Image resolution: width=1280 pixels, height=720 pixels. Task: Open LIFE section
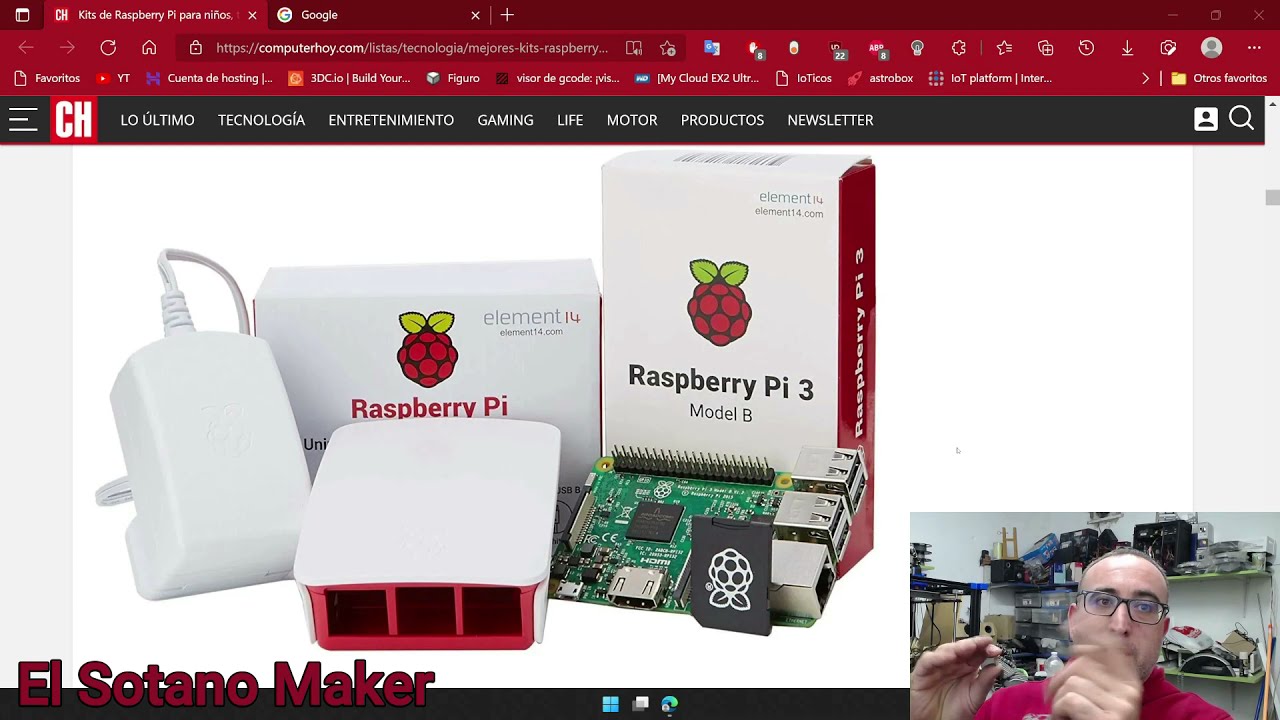[570, 120]
